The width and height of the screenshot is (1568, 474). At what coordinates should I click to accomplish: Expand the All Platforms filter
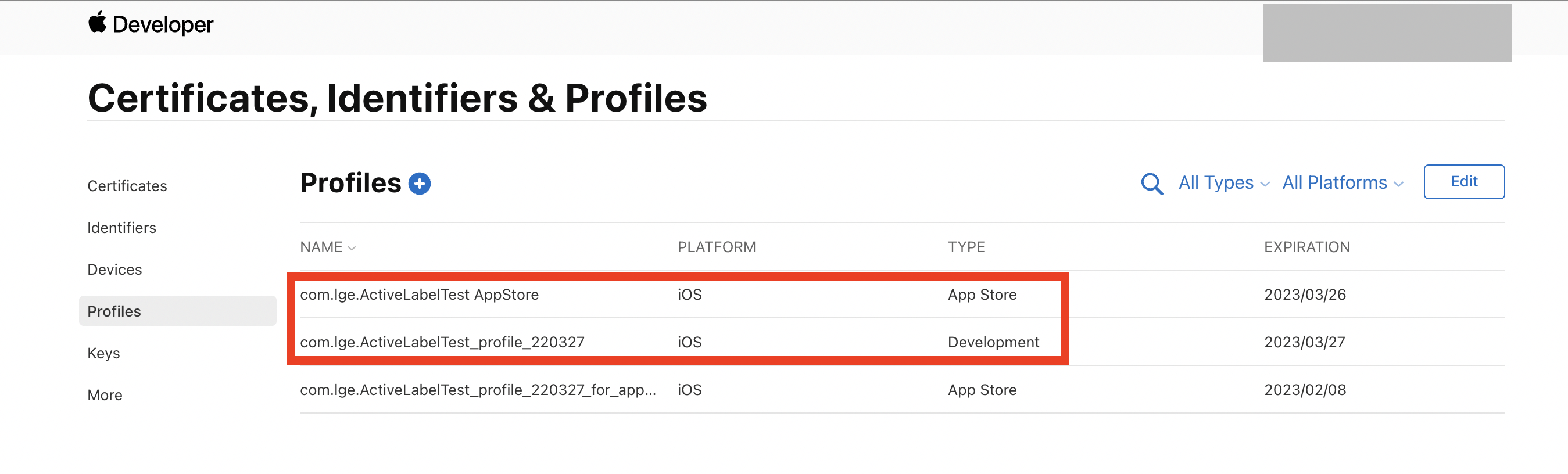coord(1342,182)
